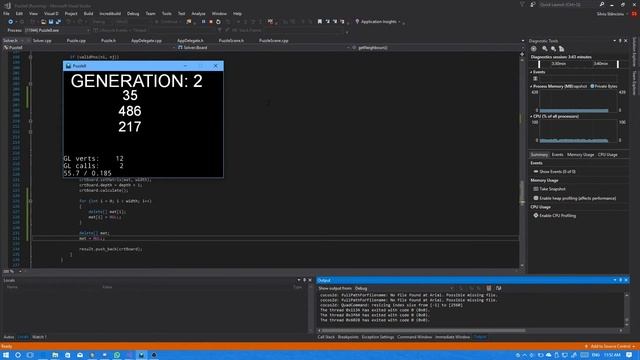Open Solution Explorer side tab
This screenshot has width=640, height=360.
(x=635, y=52)
